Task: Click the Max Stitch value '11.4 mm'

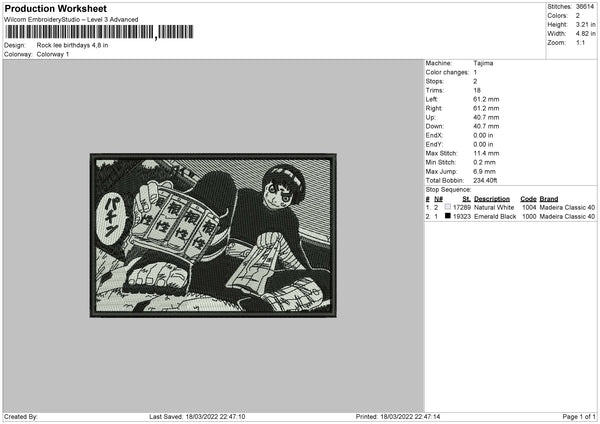Action: pos(486,153)
